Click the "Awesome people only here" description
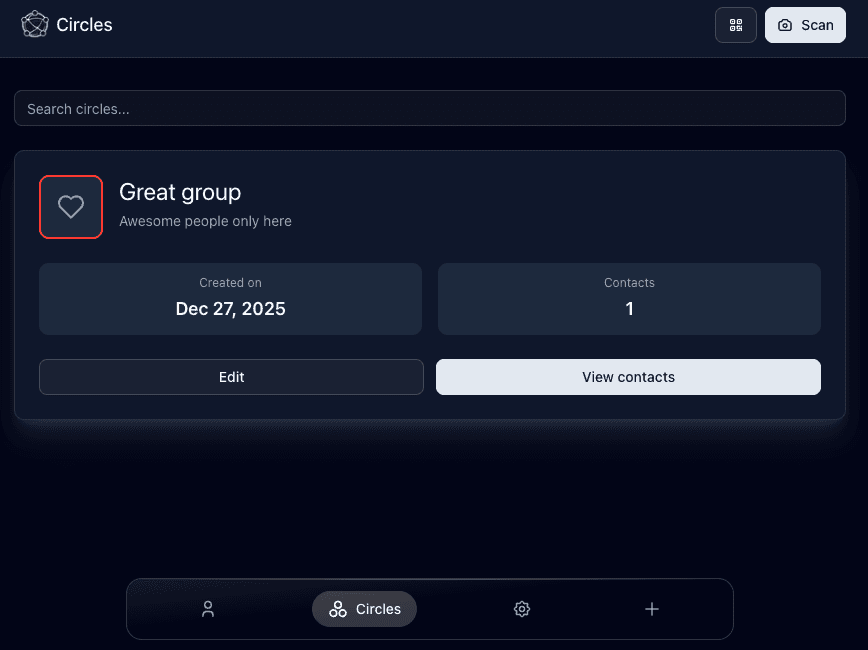The image size is (868, 650). pos(205,221)
